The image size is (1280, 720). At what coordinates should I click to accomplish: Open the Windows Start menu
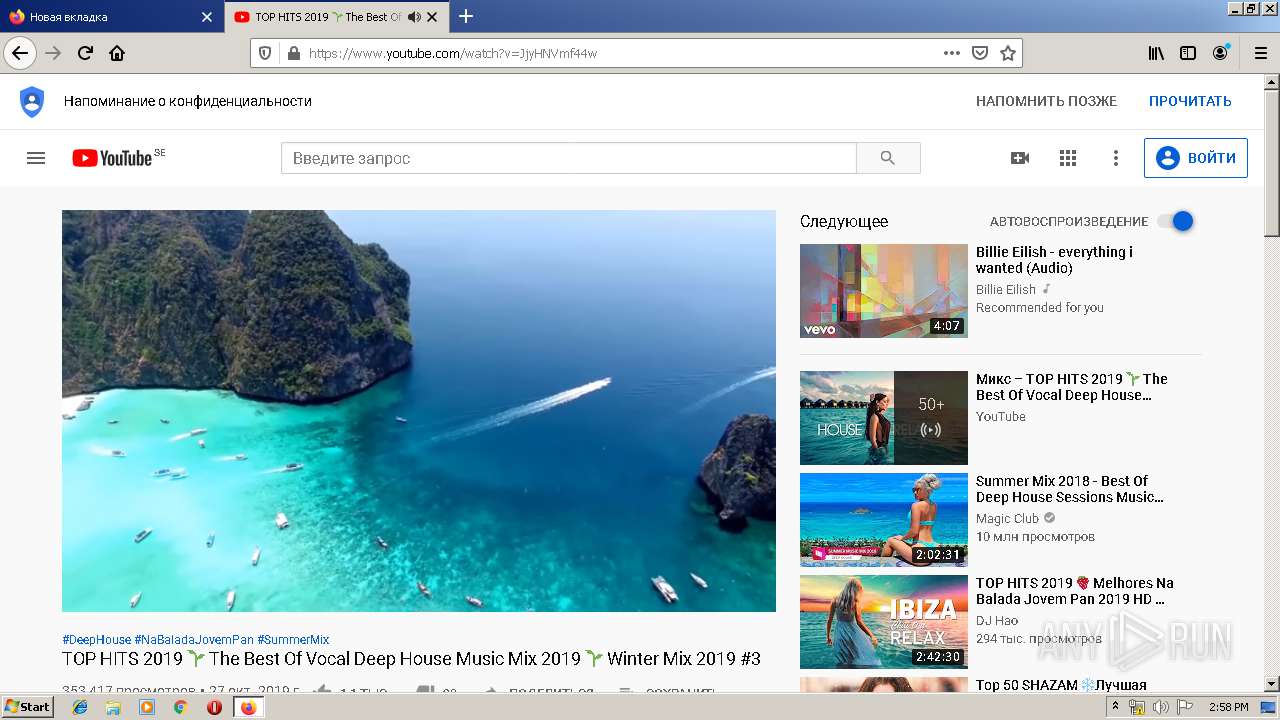coord(27,707)
